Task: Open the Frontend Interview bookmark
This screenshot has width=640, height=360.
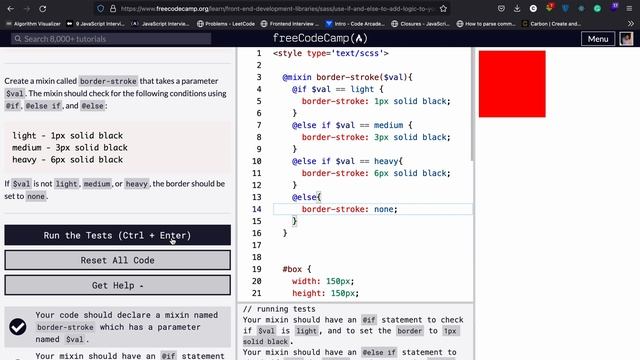Action: click(x=289, y=24)
